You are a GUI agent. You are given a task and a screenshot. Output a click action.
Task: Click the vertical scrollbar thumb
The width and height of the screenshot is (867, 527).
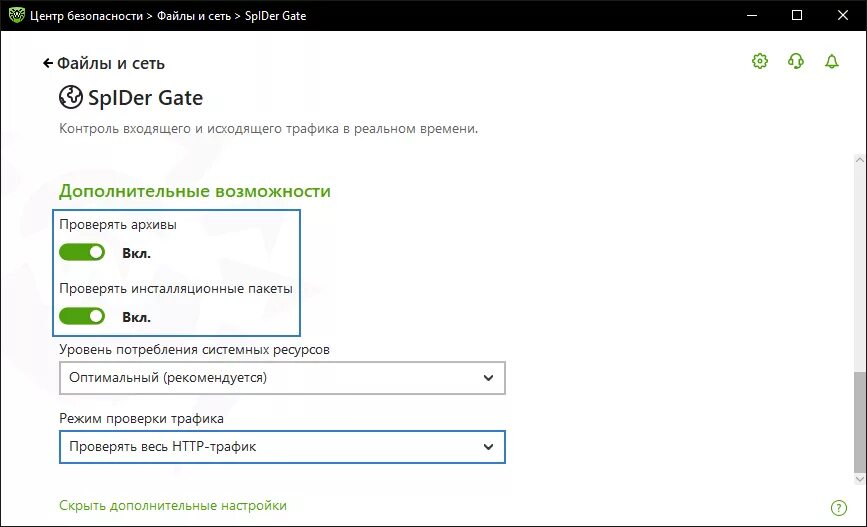859,422
